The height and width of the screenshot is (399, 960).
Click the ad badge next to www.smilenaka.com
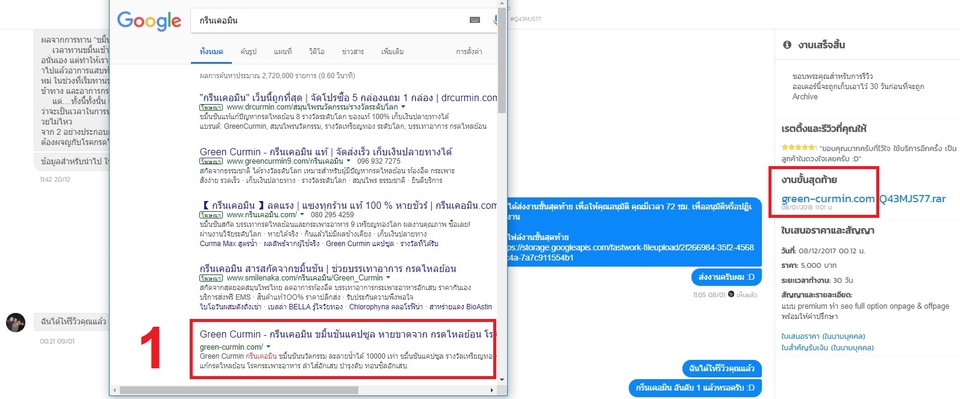(x=211, y=278)
